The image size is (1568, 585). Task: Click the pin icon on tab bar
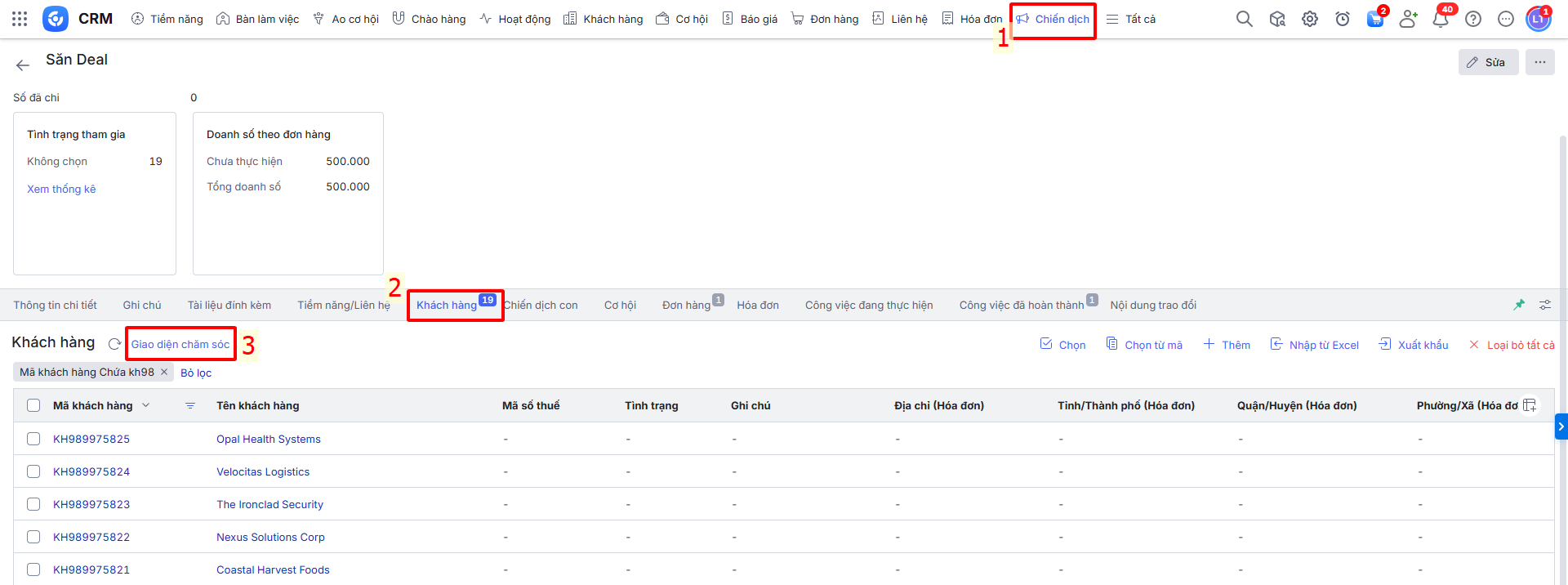(x=1519, y=305)
